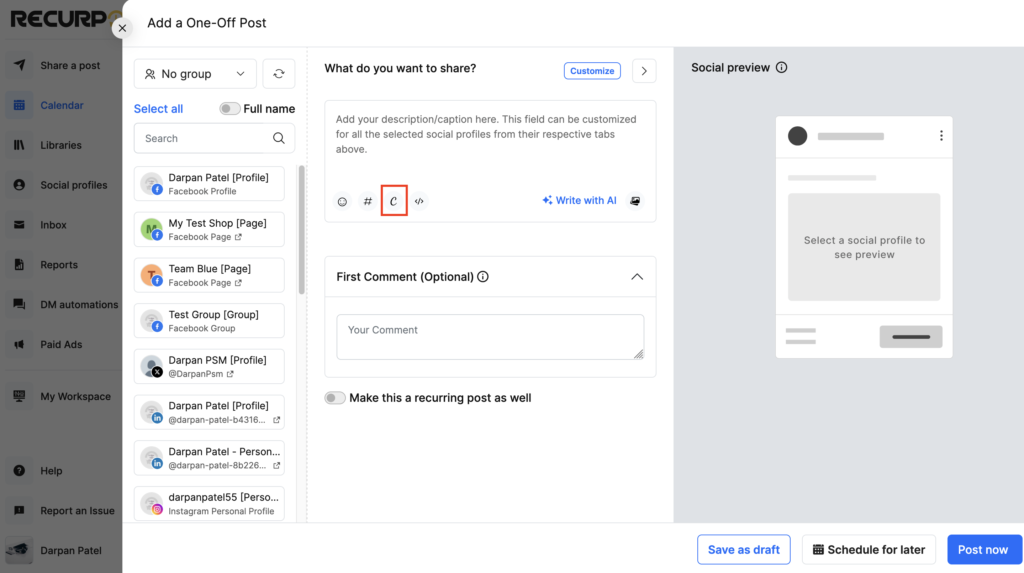Viewport: 1024px width, 573px height.
Task: Go to Social profiles in sidebar
Action: click(x=73, y=185)
